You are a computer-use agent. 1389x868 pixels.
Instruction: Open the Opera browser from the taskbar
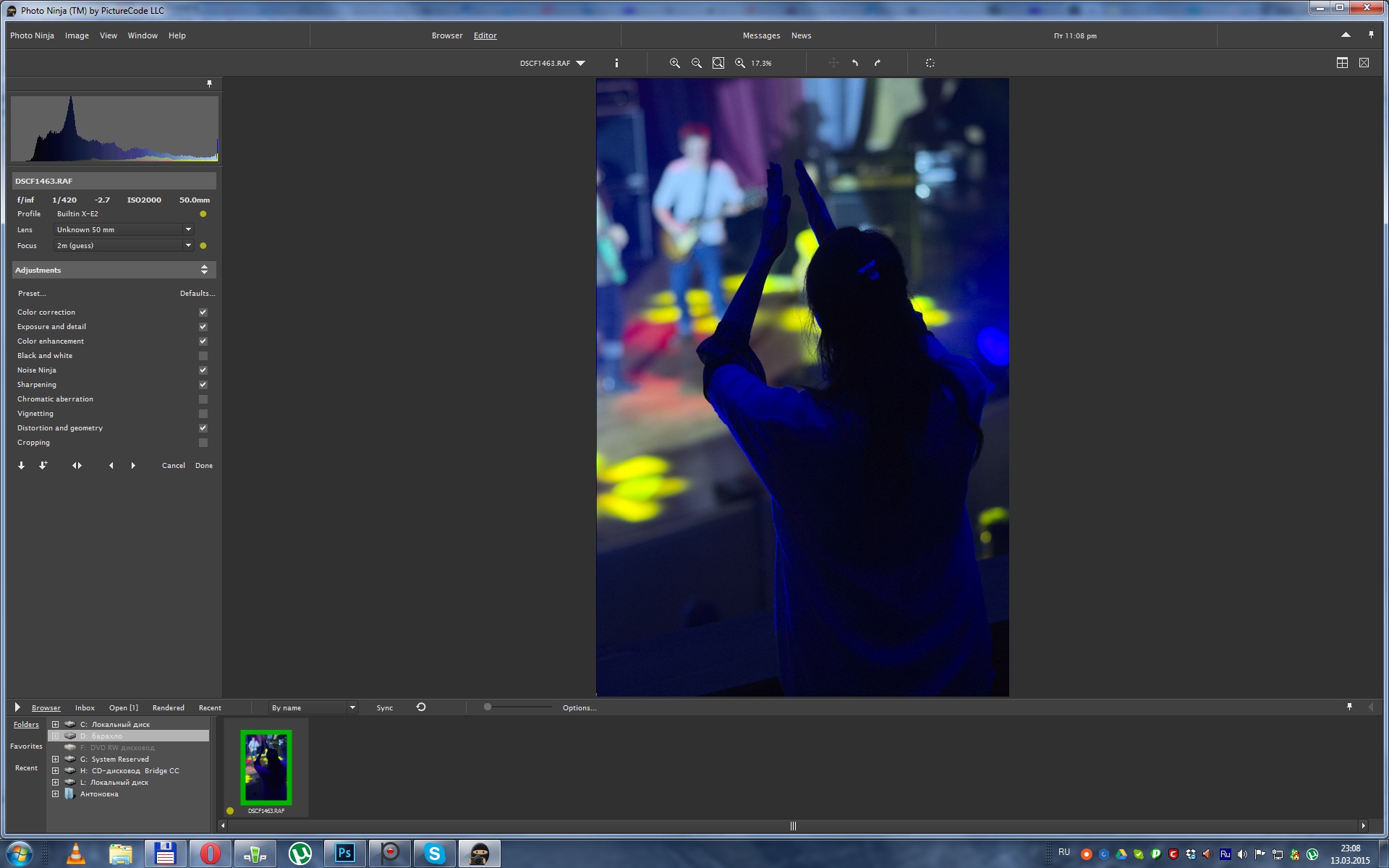coord(210,854)
